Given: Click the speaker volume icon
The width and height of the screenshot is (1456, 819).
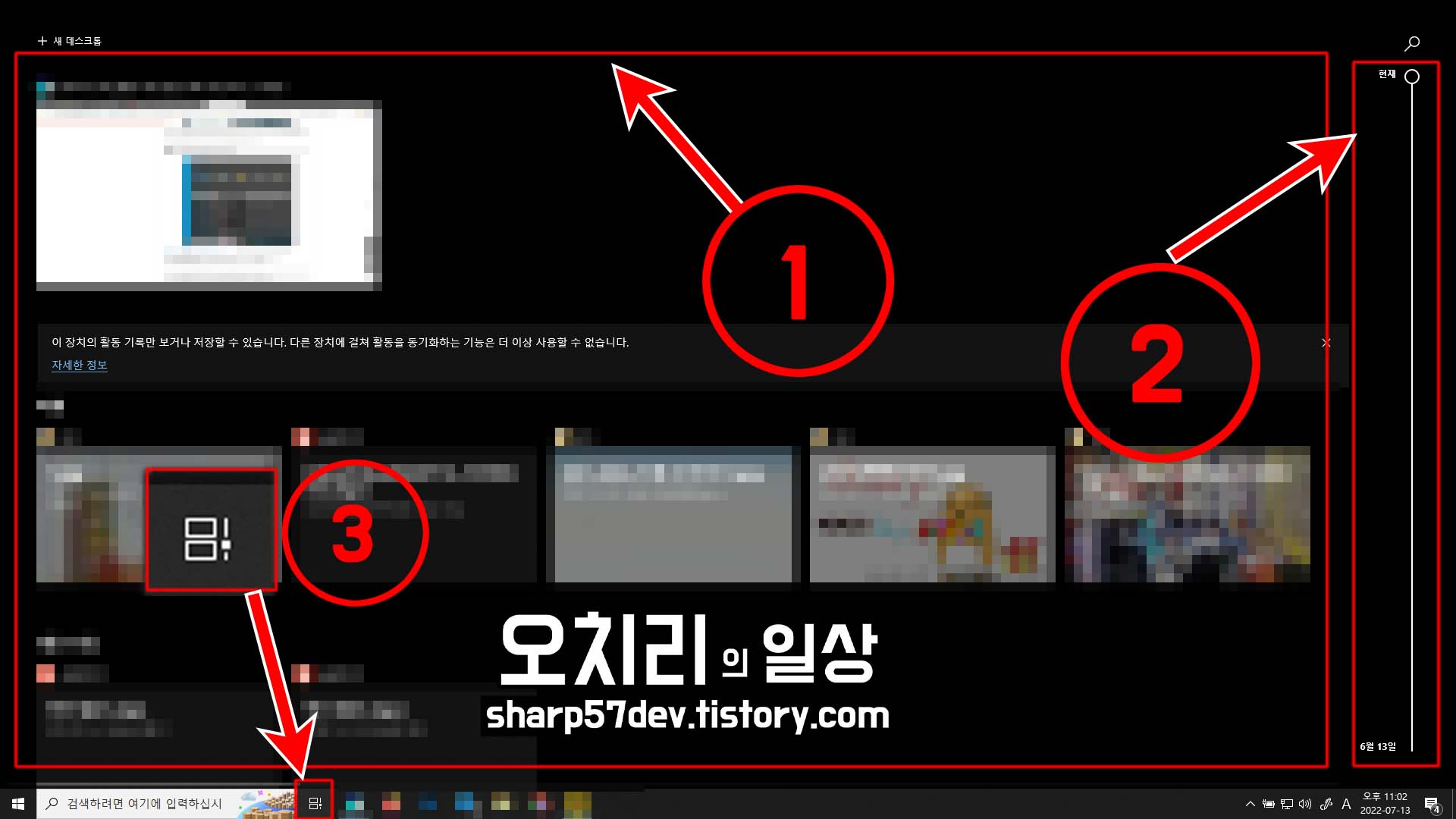Looking at the screenshot, I should pyautogui.click(x=1305, y=804).
